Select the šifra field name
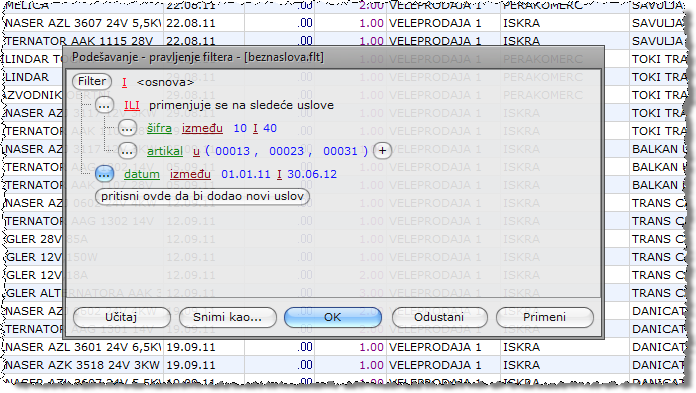Viewport: 696px width, 393px height. [159, 128]
